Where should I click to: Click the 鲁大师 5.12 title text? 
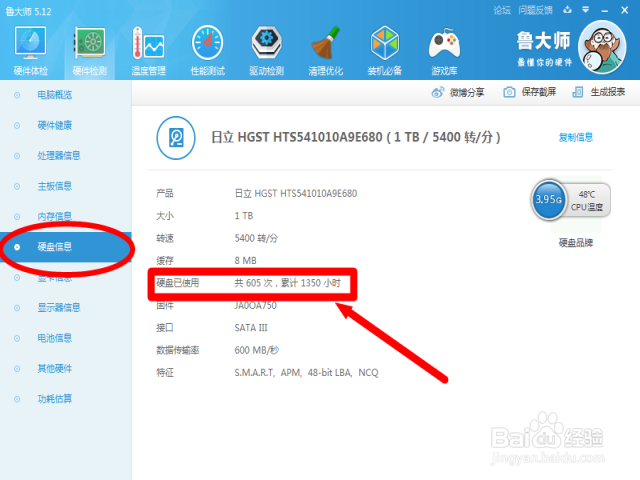click(28, 11)
